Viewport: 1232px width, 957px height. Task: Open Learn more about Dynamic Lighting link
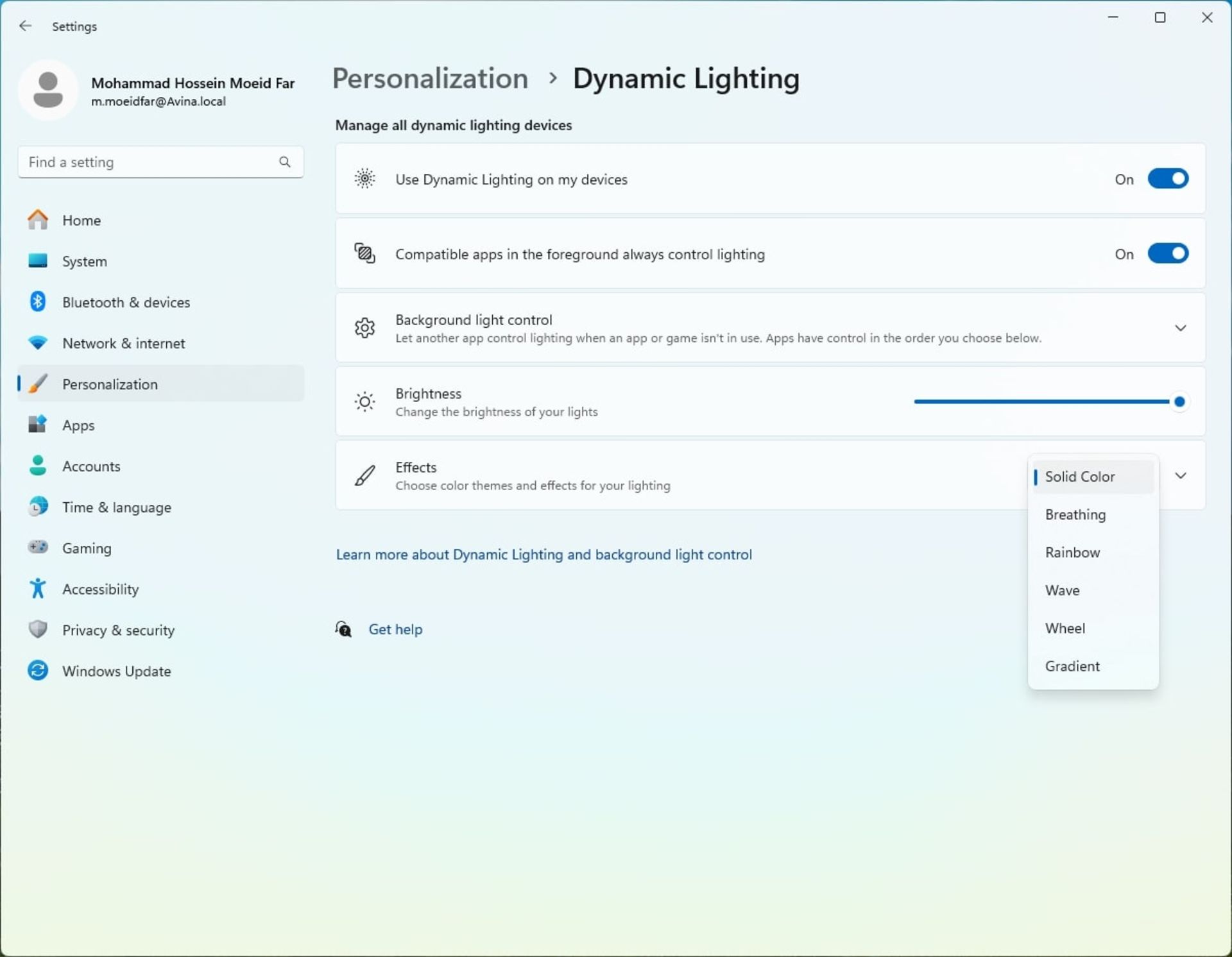[x=543, y=554]
